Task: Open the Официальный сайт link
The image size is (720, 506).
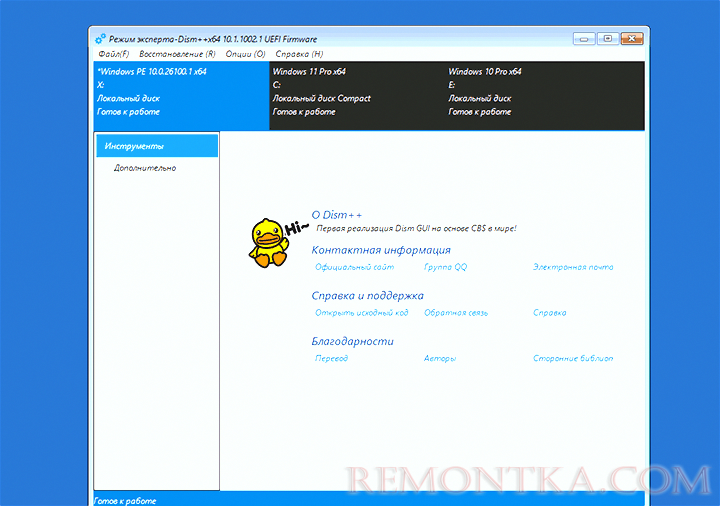Action: coord(354,267)
